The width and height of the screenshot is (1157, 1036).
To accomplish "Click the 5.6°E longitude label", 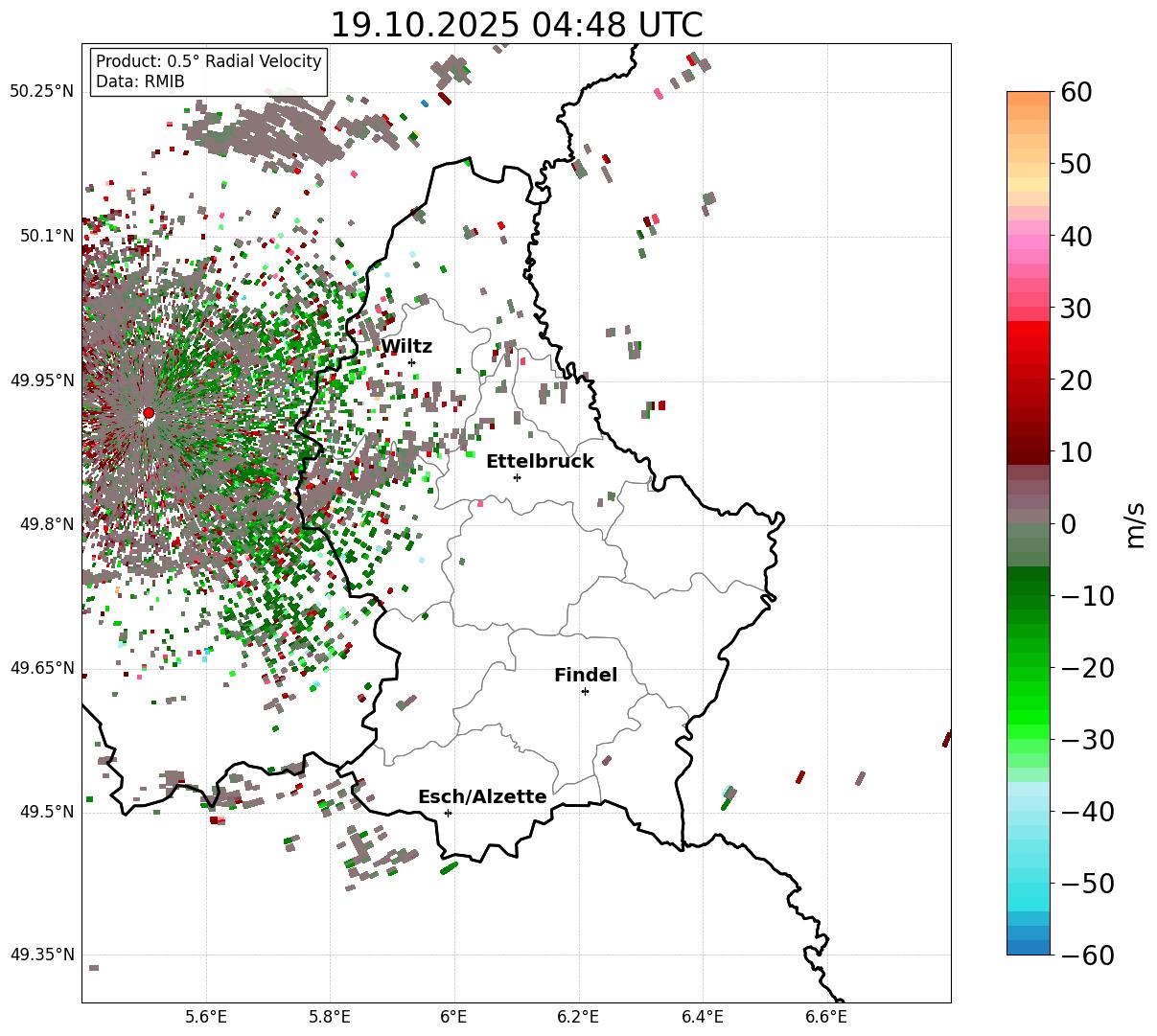I will click(206, 1016).
